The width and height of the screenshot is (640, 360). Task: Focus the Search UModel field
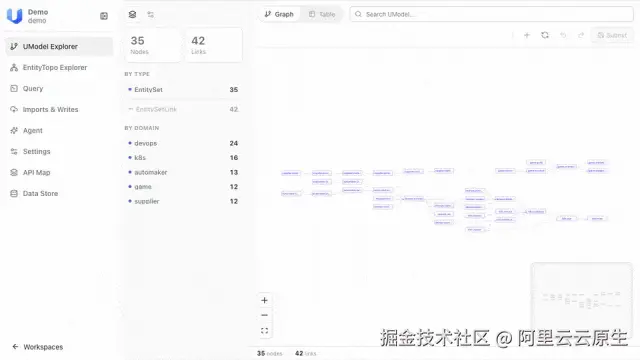(x=491, y=14)
